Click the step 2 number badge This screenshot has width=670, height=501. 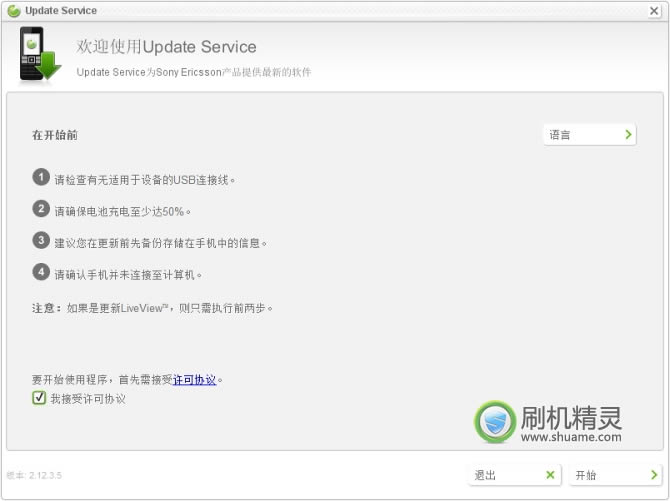pyautogui.click(x=41, y=209)
